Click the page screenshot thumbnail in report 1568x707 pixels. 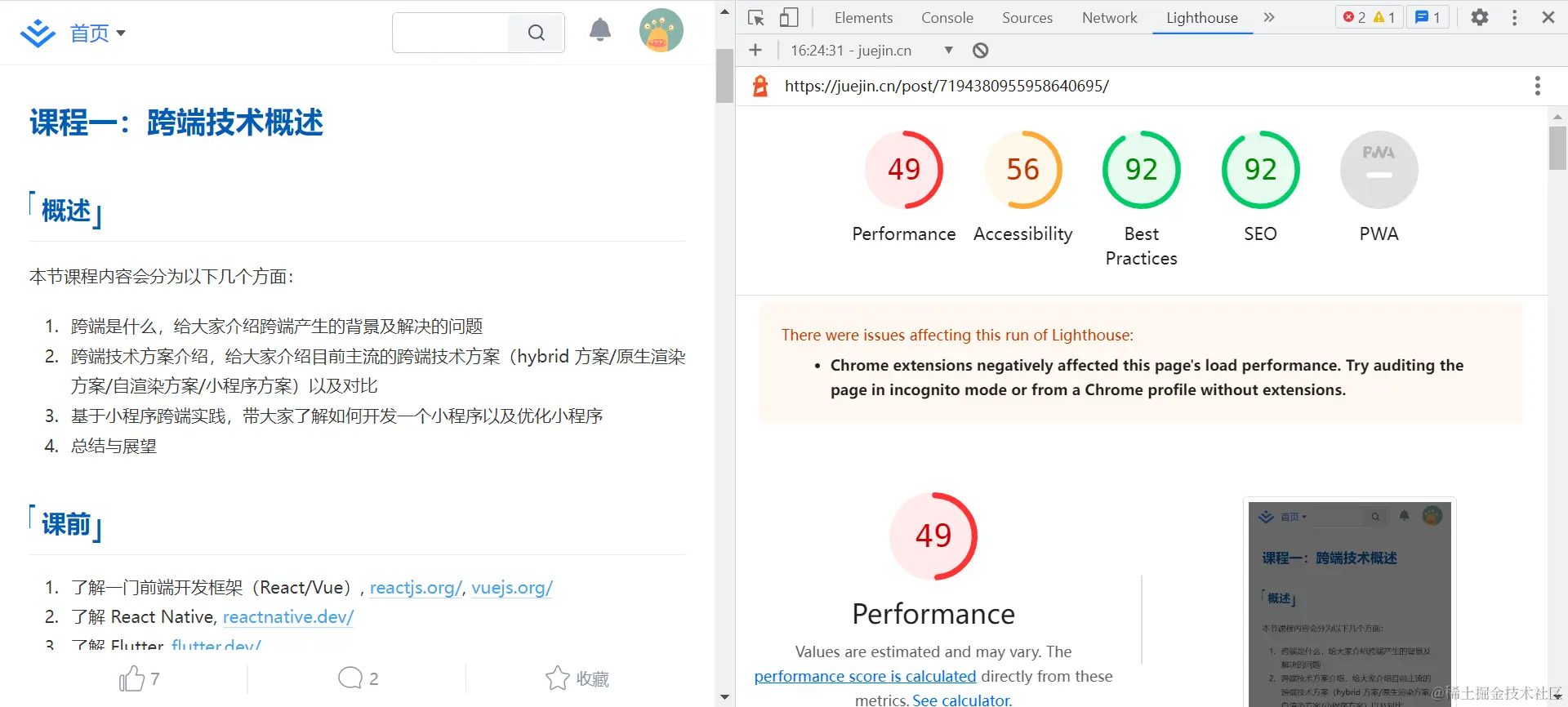(x=1350, y=604)
